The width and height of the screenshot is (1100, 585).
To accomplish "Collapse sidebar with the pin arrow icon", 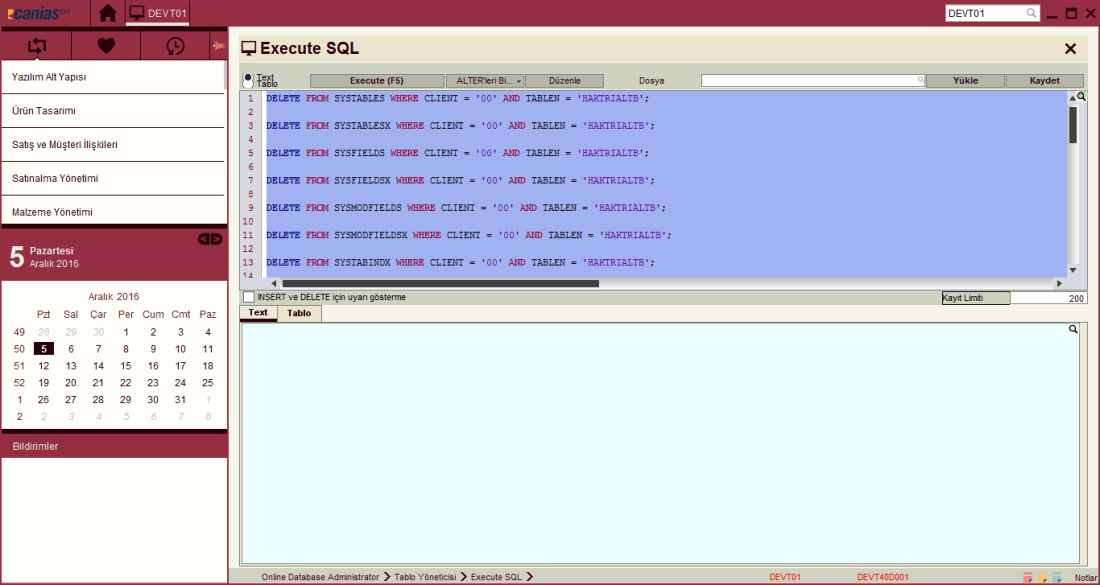I will point(217,45).
